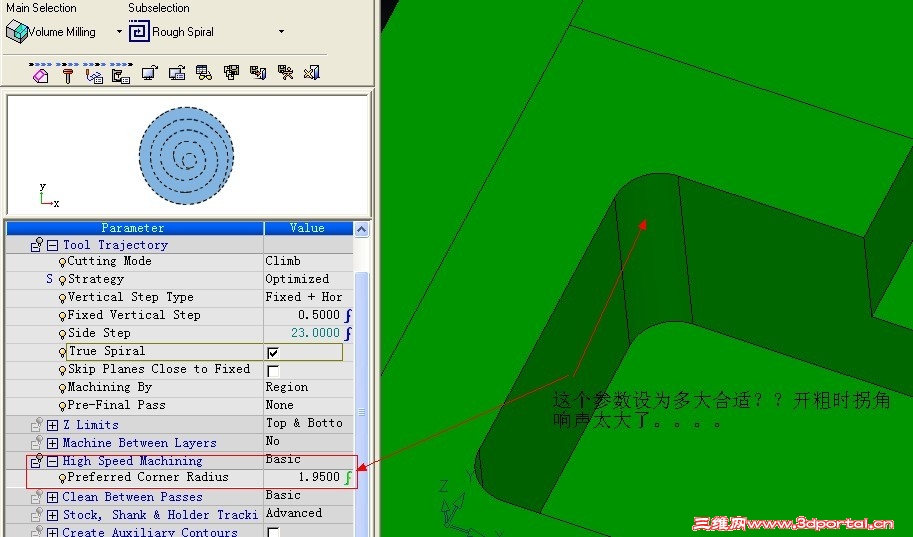Select the True Spiral parameter row label
913x537 pixels.
pos(107,351)
